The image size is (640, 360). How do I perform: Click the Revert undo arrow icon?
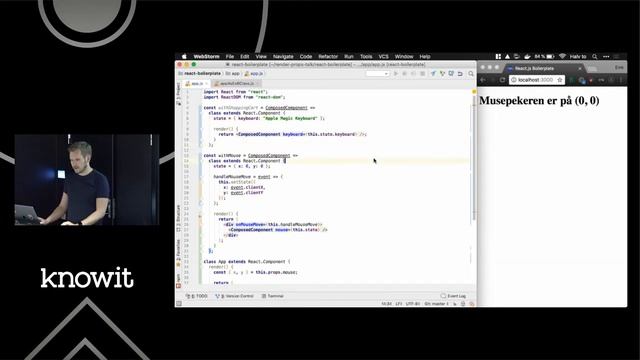coord(460,73)
